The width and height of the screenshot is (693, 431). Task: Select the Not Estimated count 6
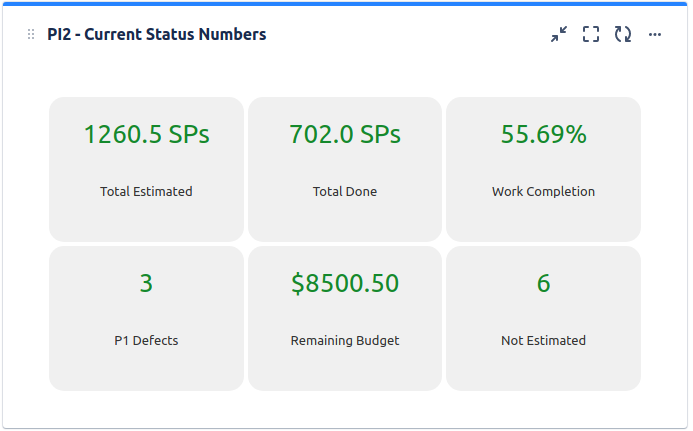point(544,283)
